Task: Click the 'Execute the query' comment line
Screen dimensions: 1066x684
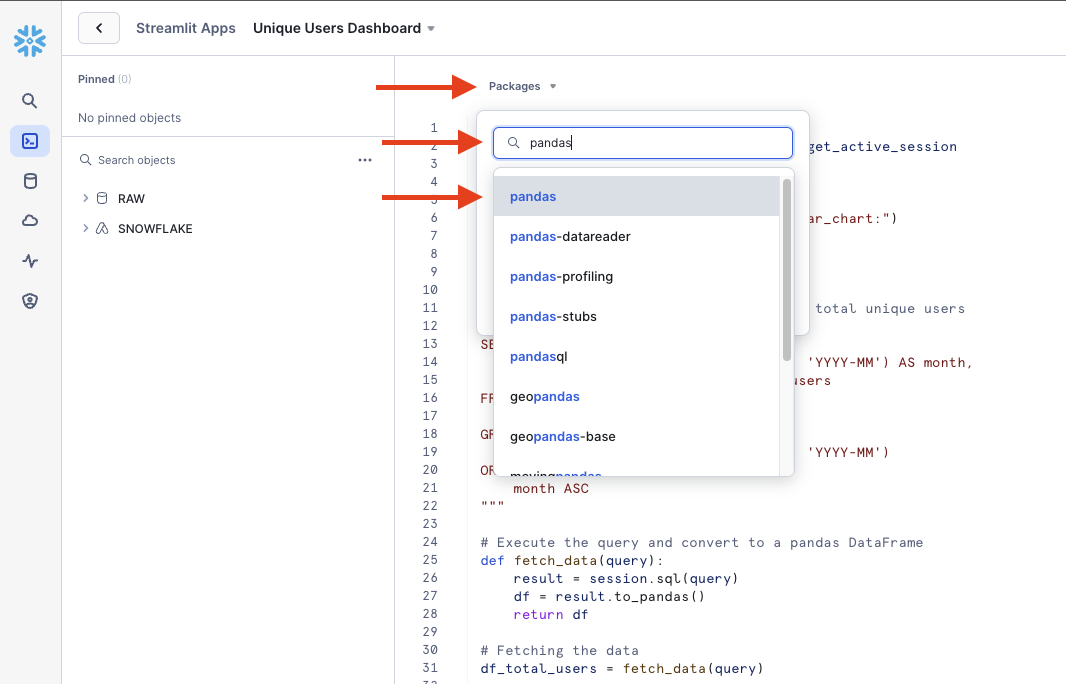Action: click(x=702, y=543)
